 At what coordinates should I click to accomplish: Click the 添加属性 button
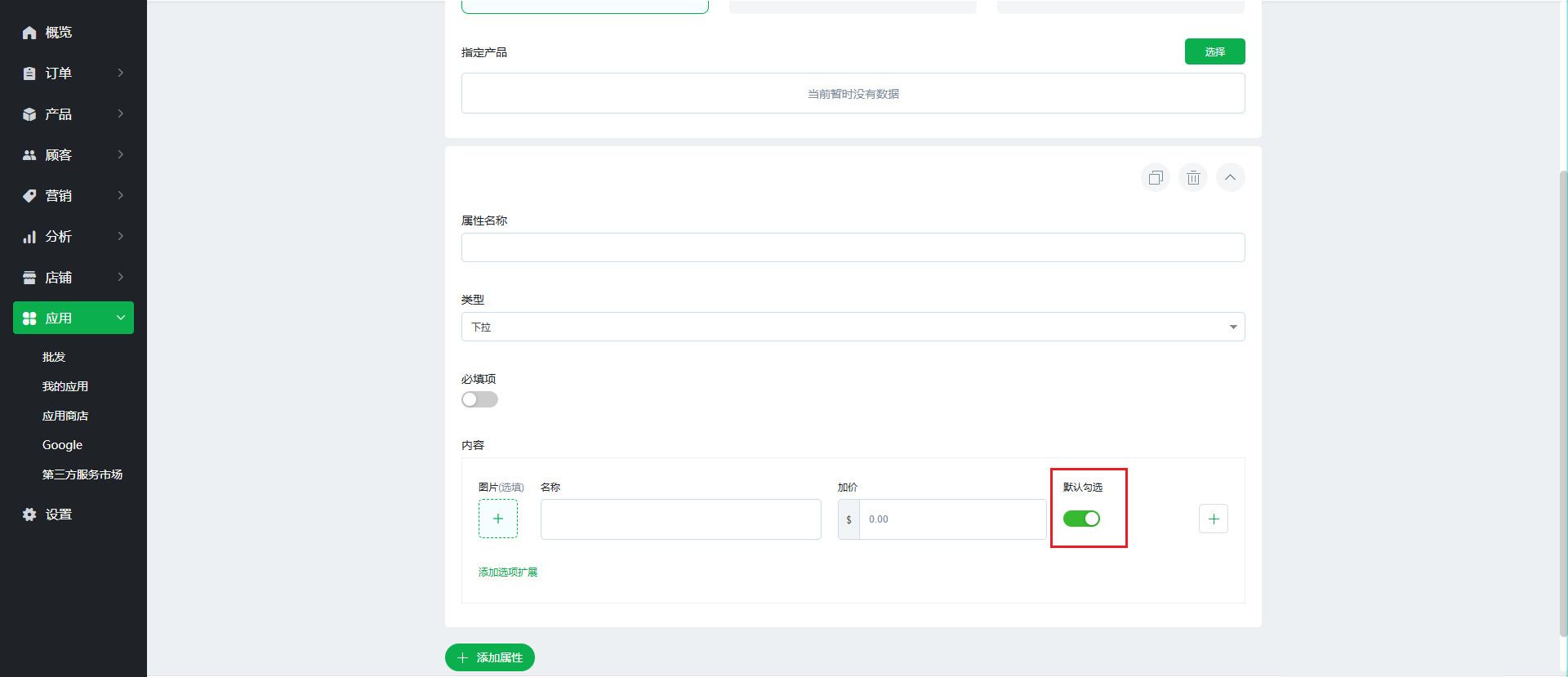[490, 657]
